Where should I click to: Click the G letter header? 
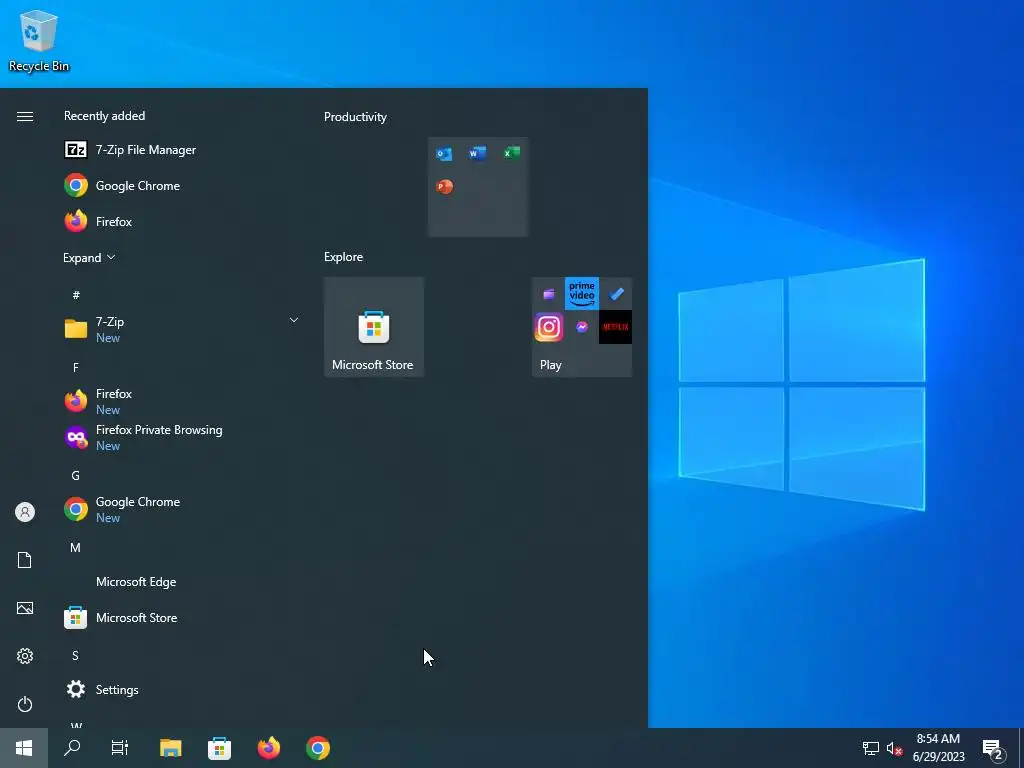[x=76, y=475]
